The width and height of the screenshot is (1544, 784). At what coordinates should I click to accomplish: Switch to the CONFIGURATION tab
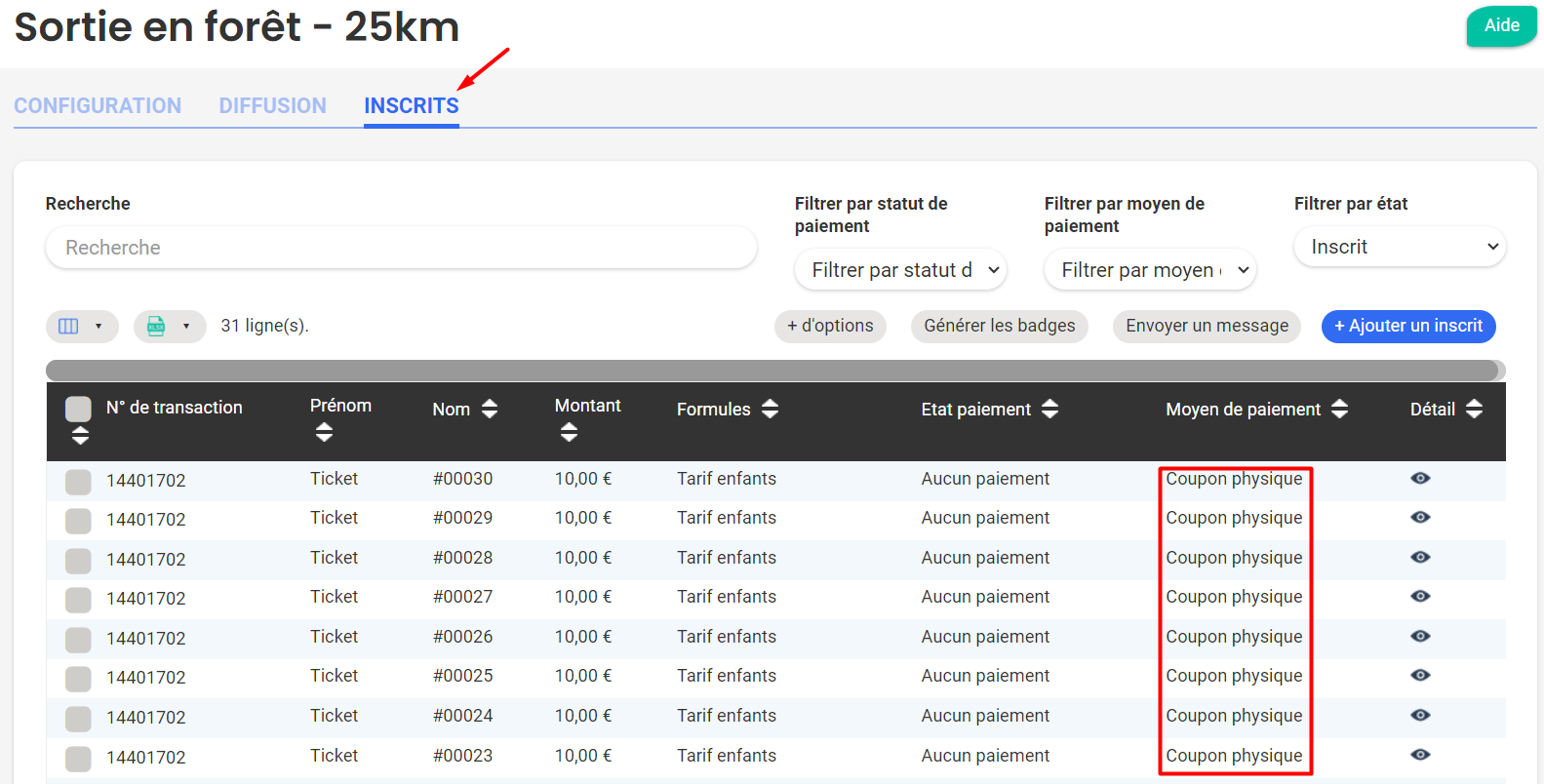98,105
